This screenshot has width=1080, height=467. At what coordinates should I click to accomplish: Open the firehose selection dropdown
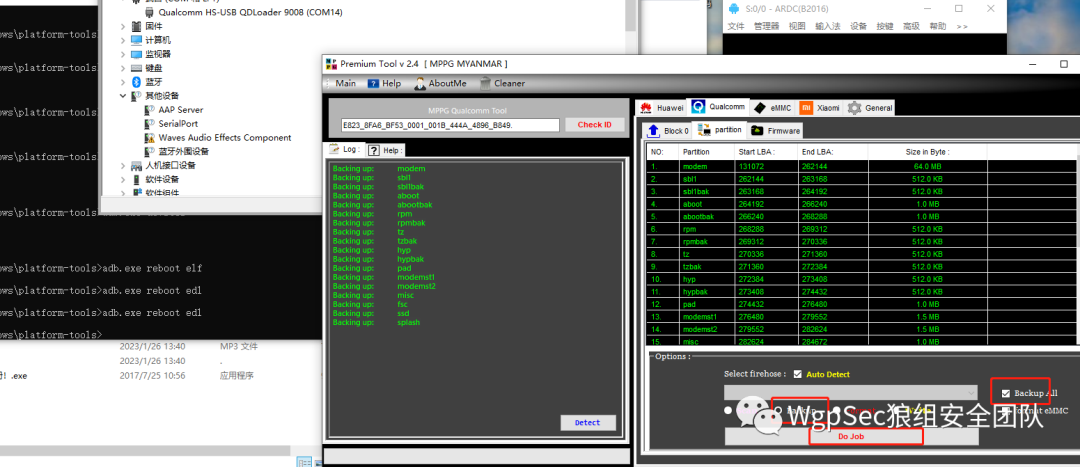pos(851,393)
